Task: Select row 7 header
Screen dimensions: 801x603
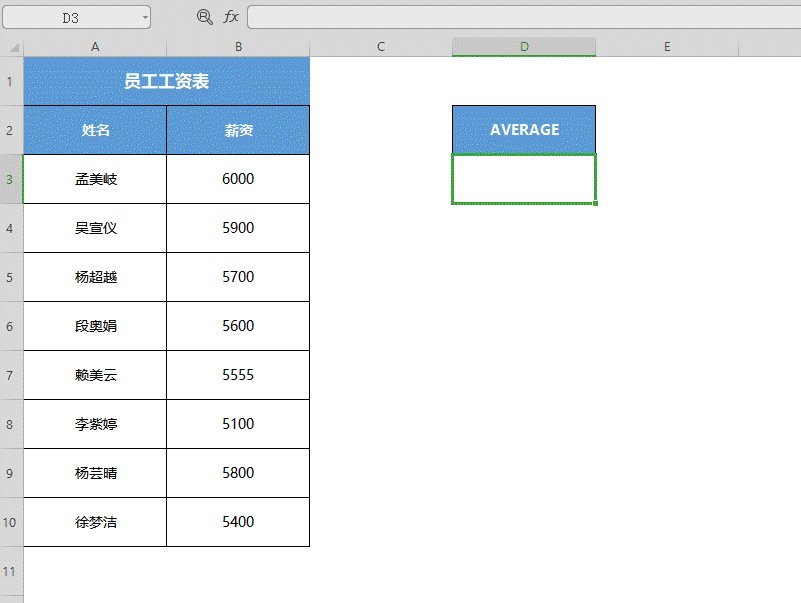Action: (x=10, y=376)
